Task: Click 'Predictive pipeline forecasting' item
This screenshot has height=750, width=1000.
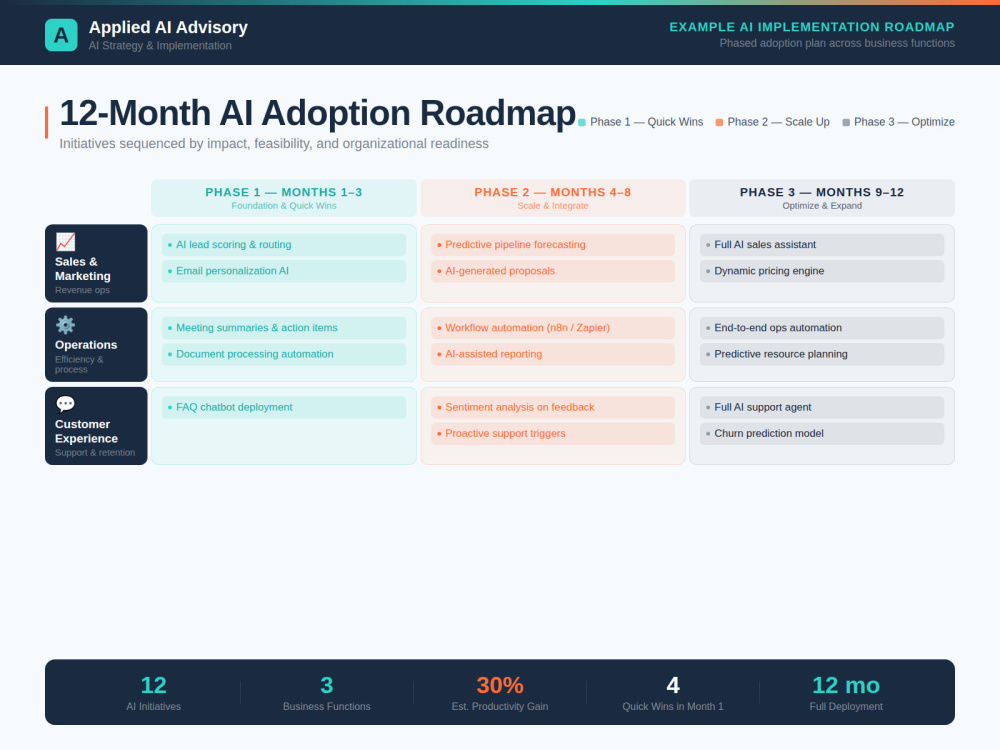Action: [553, 245]
